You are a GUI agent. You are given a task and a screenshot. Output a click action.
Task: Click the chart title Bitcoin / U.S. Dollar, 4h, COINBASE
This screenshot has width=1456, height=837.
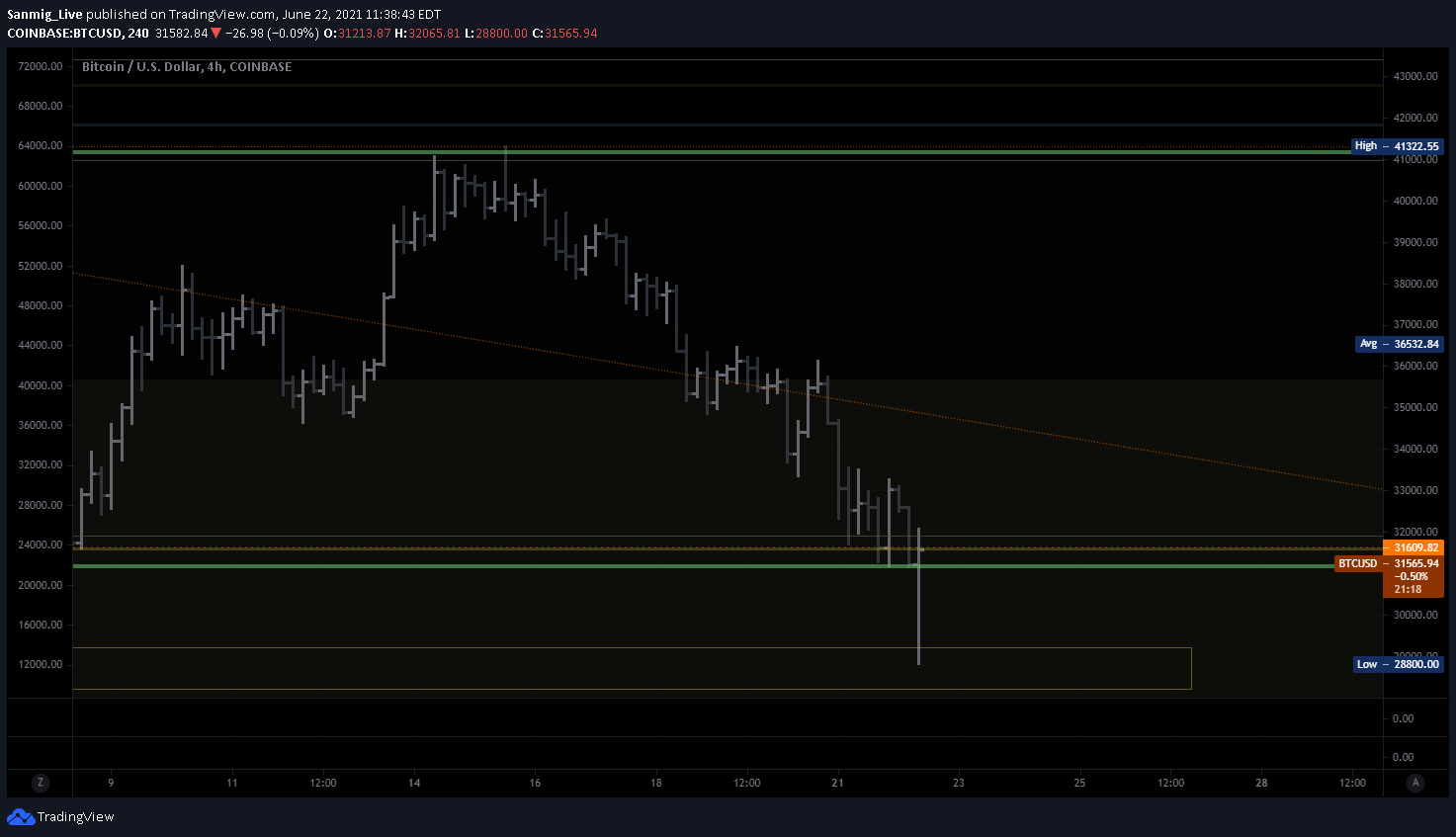pyautogui.click(x=187, y=67)
